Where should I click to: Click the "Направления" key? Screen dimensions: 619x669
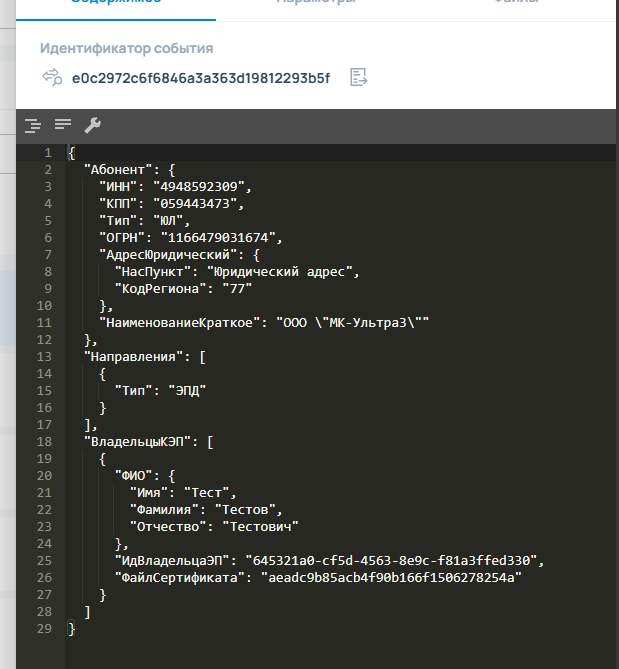click(133, 357)
